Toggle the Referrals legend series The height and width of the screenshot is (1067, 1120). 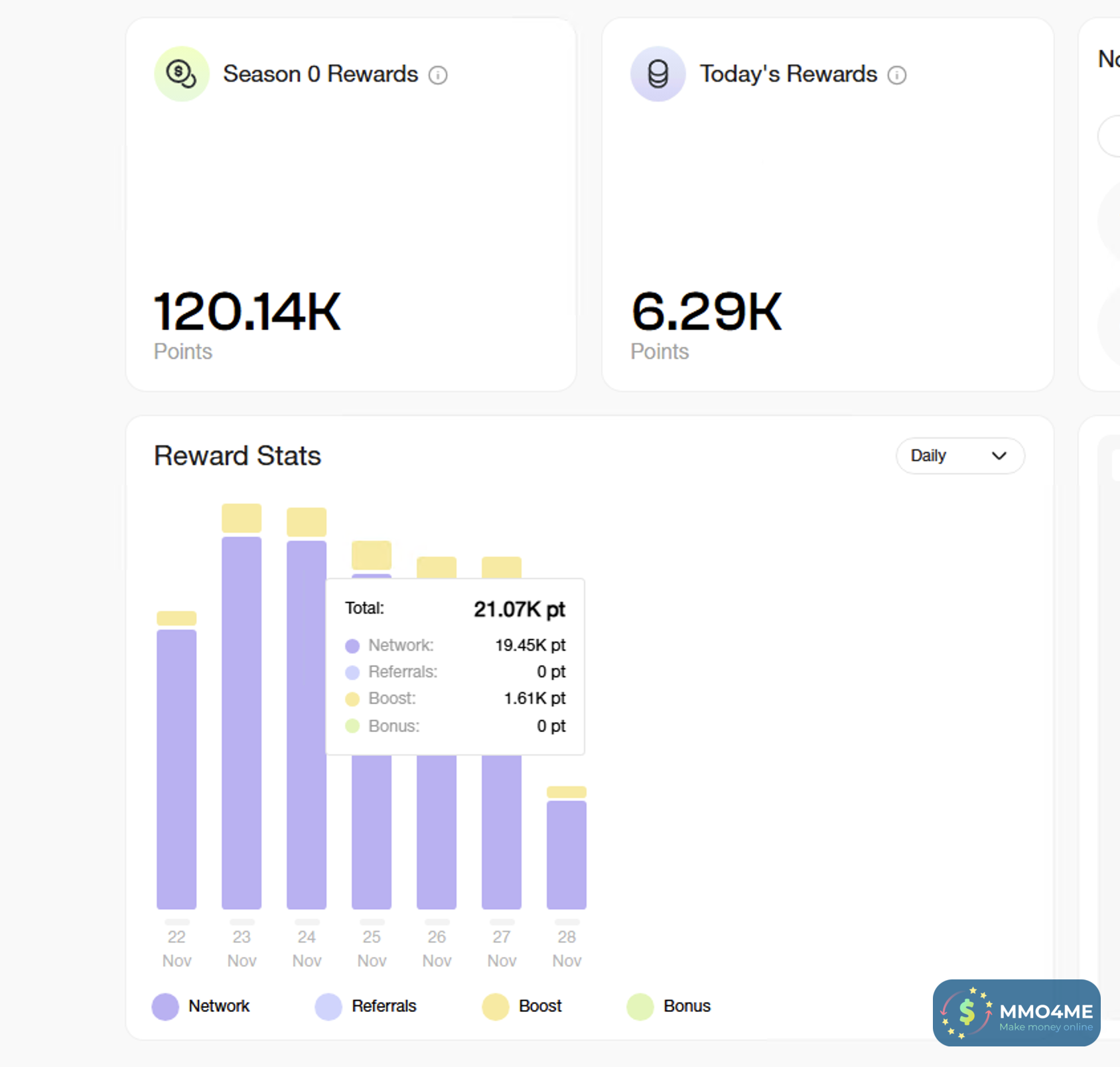(366, 1006)
